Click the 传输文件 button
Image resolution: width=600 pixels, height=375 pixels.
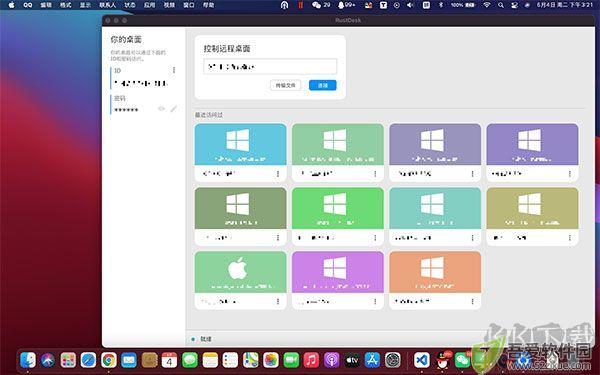coord(285,85)
